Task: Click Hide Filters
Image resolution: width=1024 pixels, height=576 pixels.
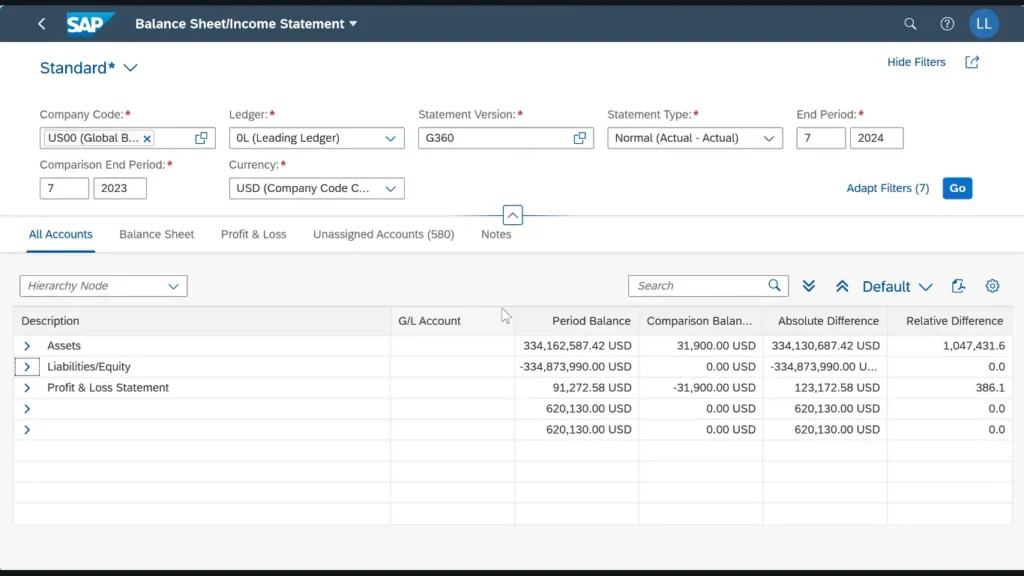Action: pyautogui.click(x=916, y=62)
